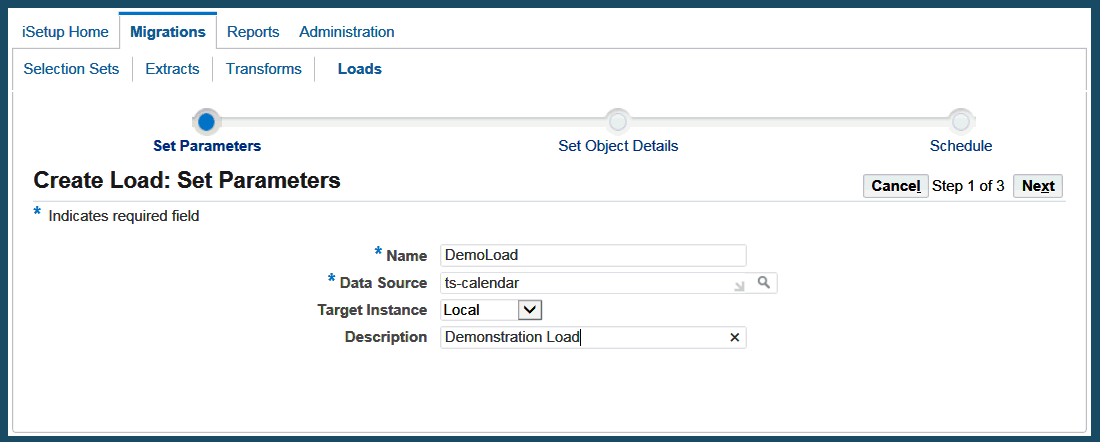The width and height of the screenshot is (1100, 442).
Task: Open the Transforms subtab
Action: tap(264, 69)
